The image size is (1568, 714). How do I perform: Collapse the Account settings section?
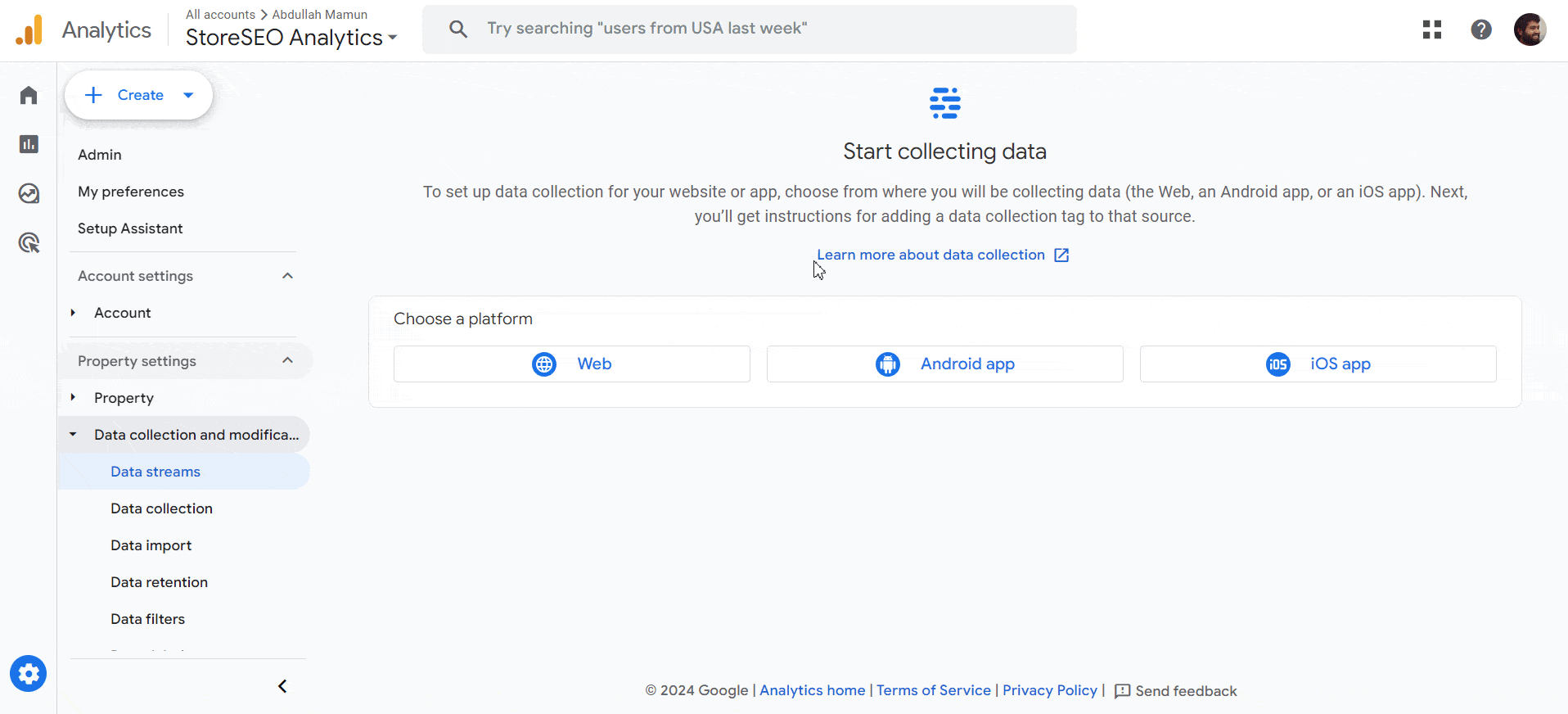(x=286, y=276)
